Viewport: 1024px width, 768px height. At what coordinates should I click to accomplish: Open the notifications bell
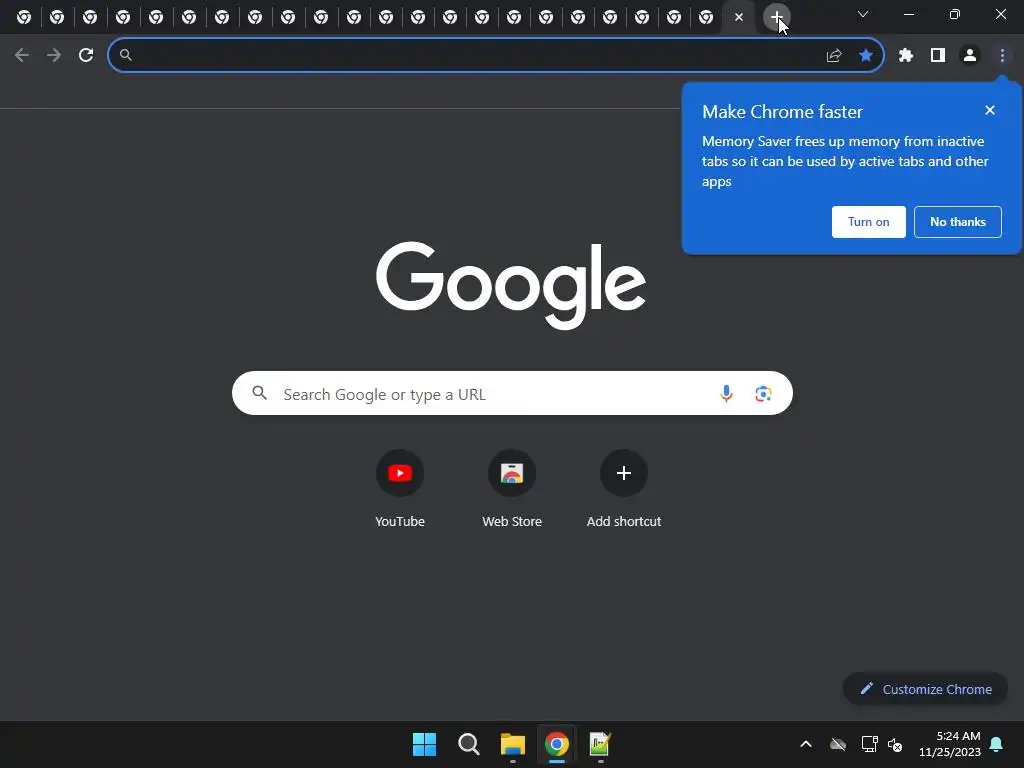pos(997,744)
